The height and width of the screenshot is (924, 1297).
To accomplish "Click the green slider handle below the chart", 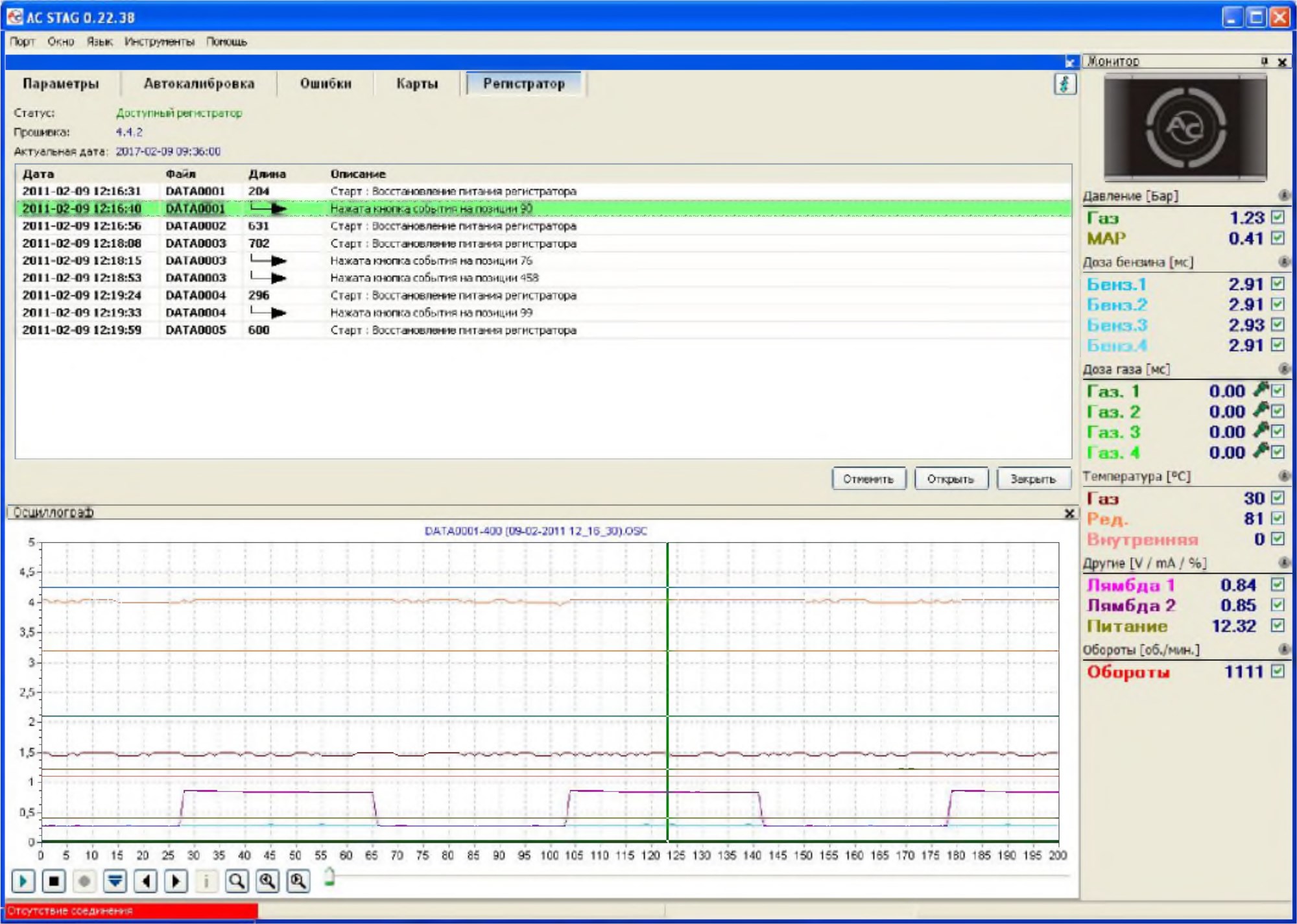I will (x=329, y=877).
